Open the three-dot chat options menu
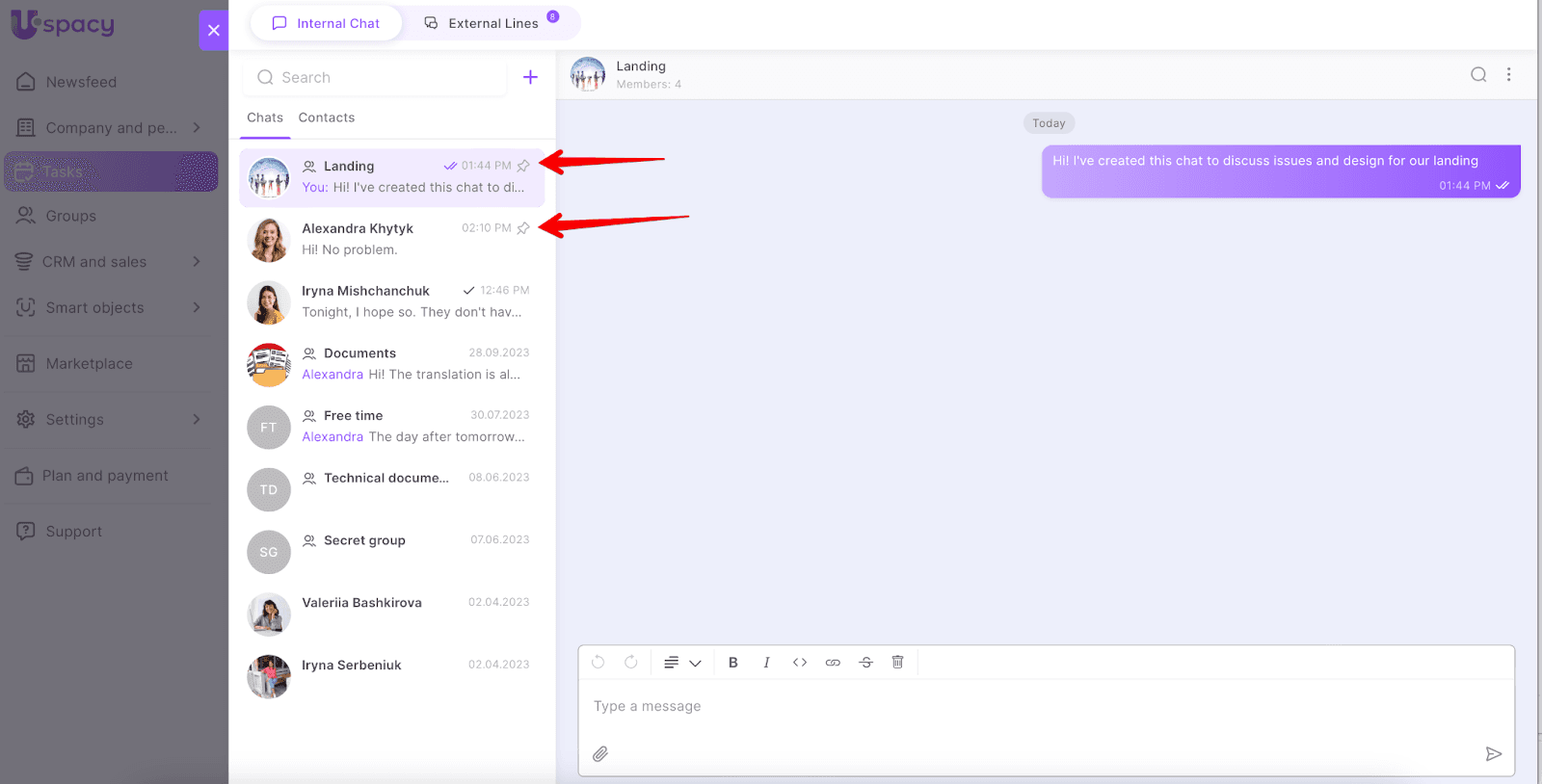This screenshot has height=784, width=1542. click(x=1508, y=75)
